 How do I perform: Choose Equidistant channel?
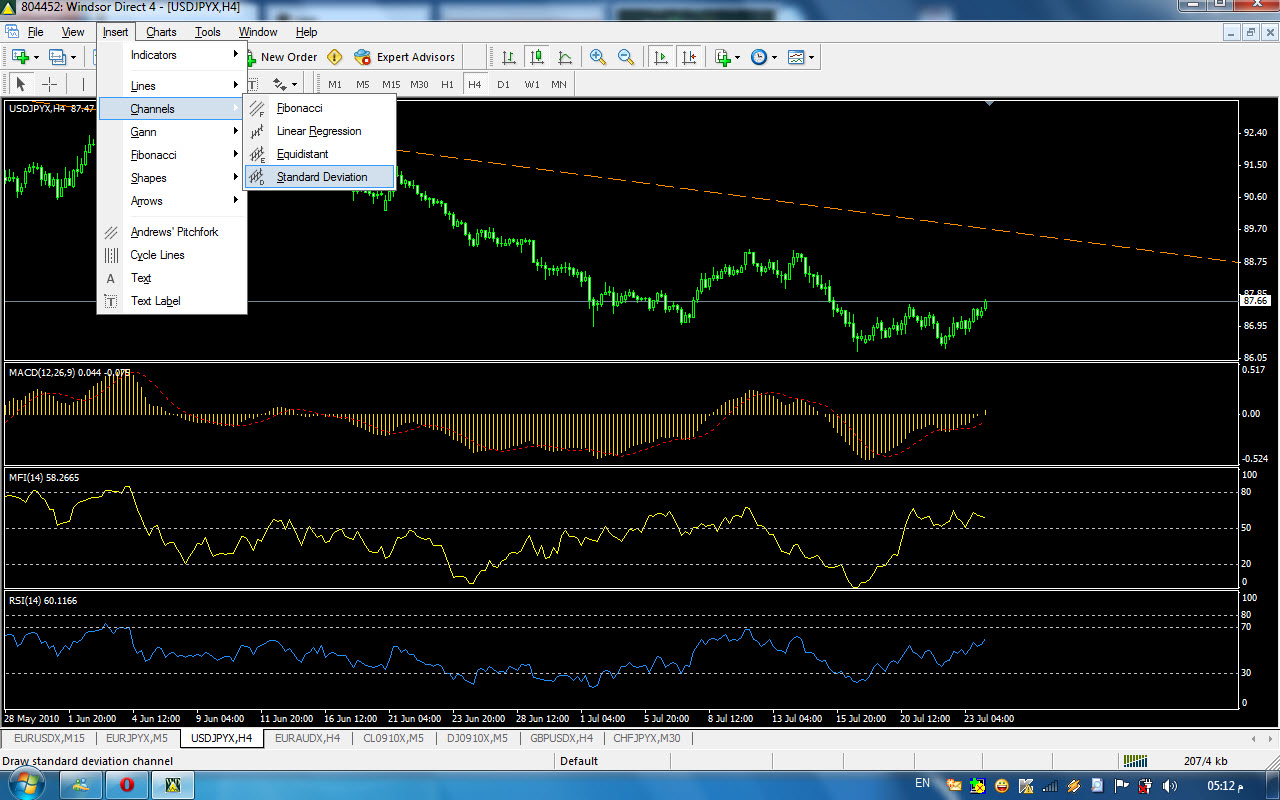tap(320, 154)
